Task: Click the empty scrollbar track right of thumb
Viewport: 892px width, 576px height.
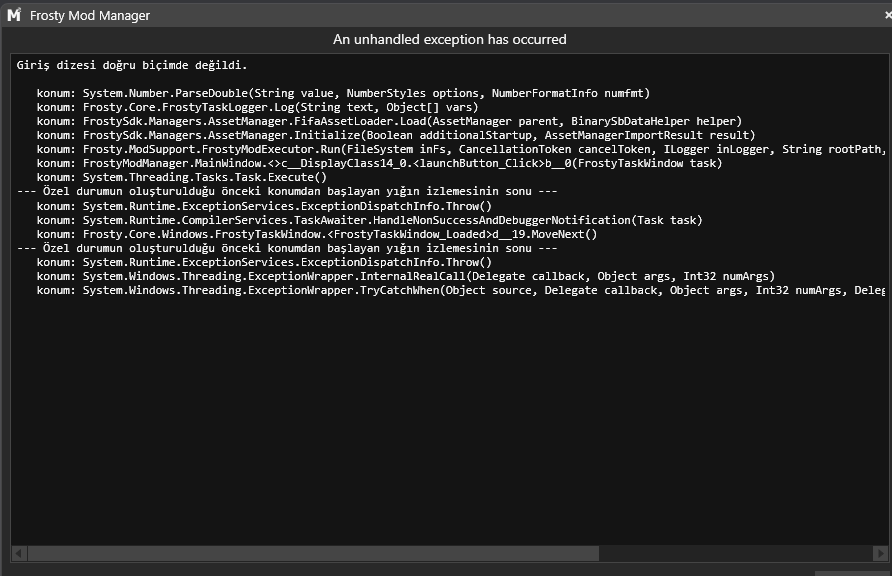Action: point(736,553)
